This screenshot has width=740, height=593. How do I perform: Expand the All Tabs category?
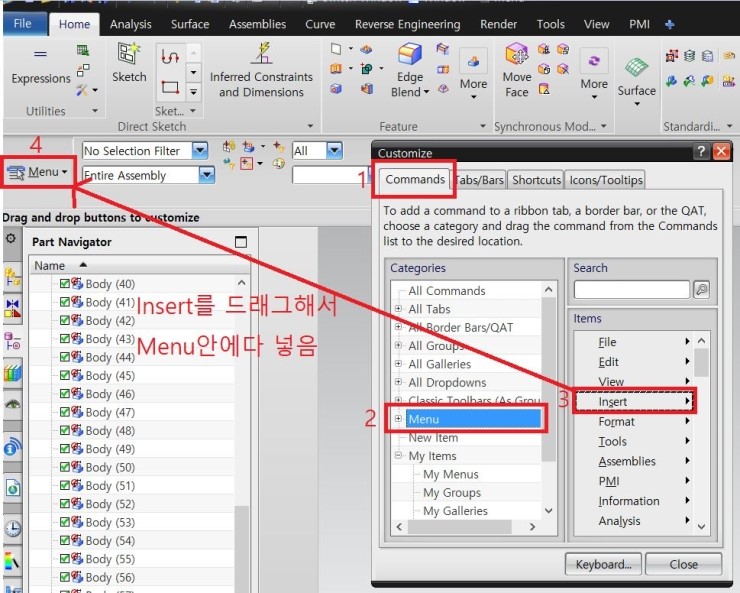tap(398, 309)
